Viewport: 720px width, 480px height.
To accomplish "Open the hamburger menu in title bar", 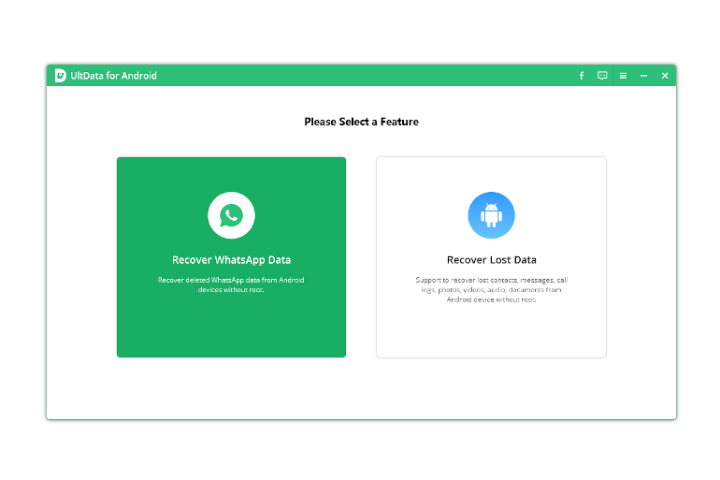I will (623, 76).
